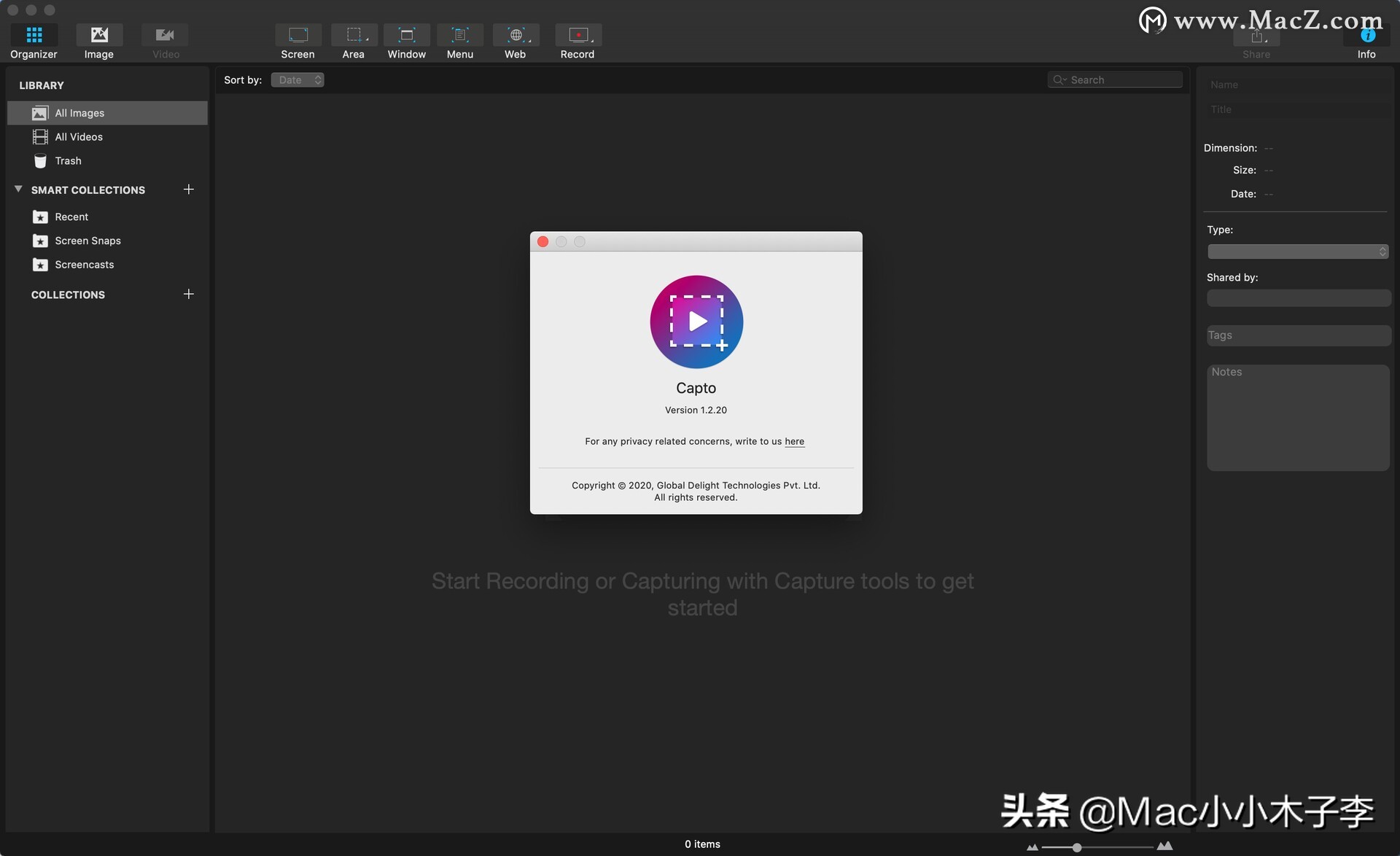Click inside the Search field
The height and width of the screenshot is (856, 1400).
tap(1114, 79)
